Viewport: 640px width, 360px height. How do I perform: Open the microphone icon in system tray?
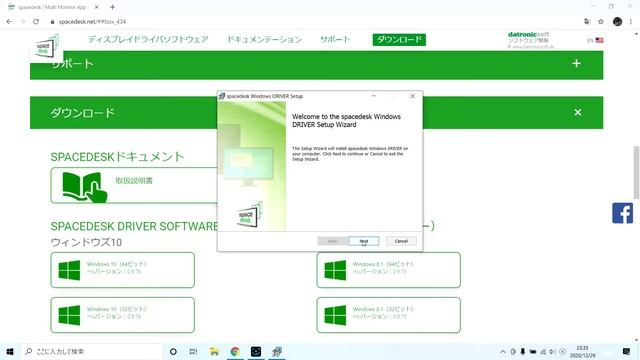pyautogui.click(x=523, y=351)
